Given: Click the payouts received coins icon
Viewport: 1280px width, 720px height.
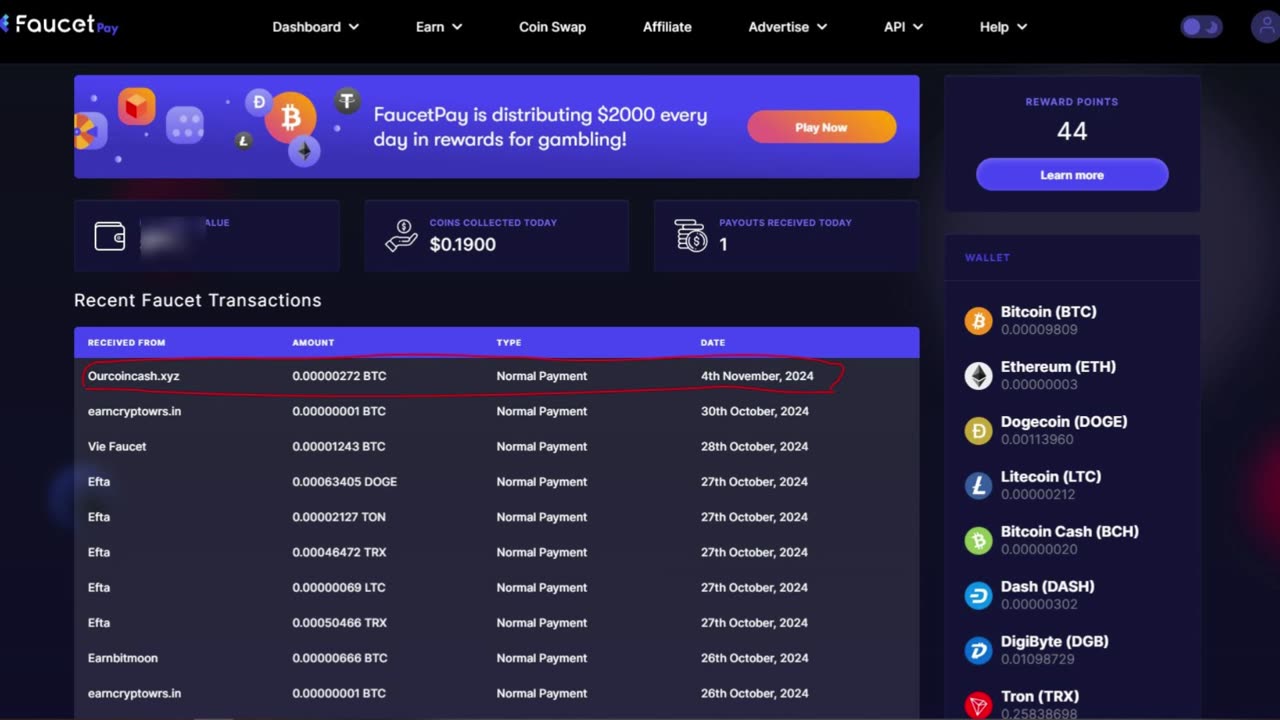Looking at the screenshot, I should [690, 236].
